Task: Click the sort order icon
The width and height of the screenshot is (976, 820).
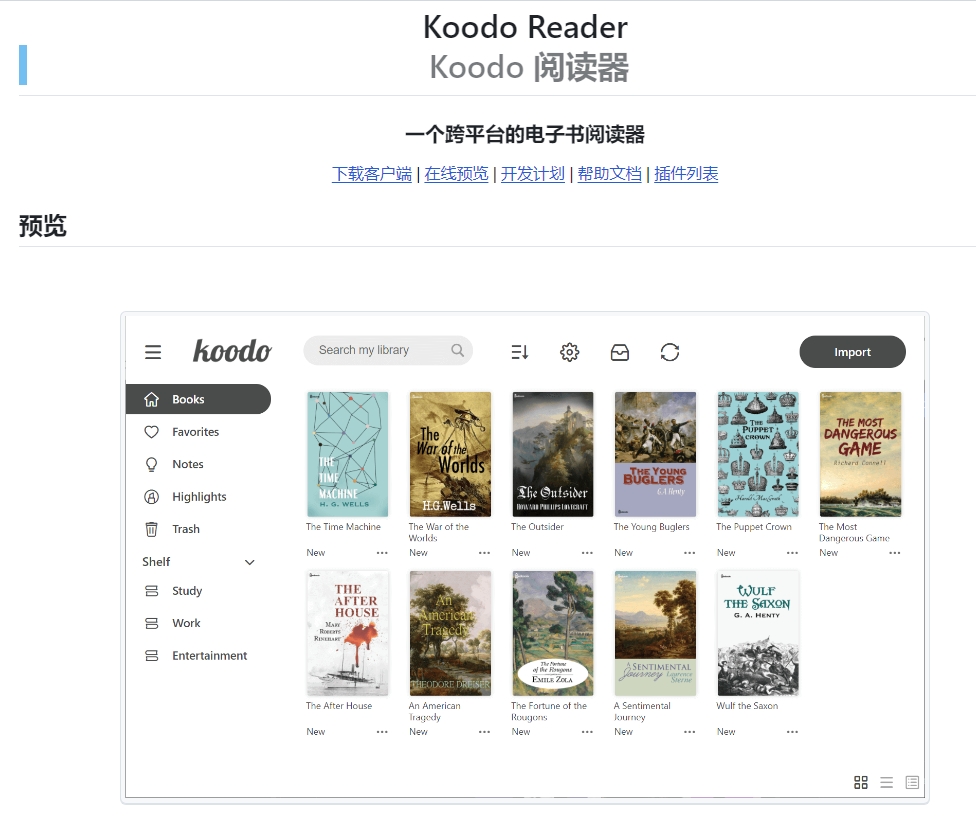Action: (x=520, y=352)
